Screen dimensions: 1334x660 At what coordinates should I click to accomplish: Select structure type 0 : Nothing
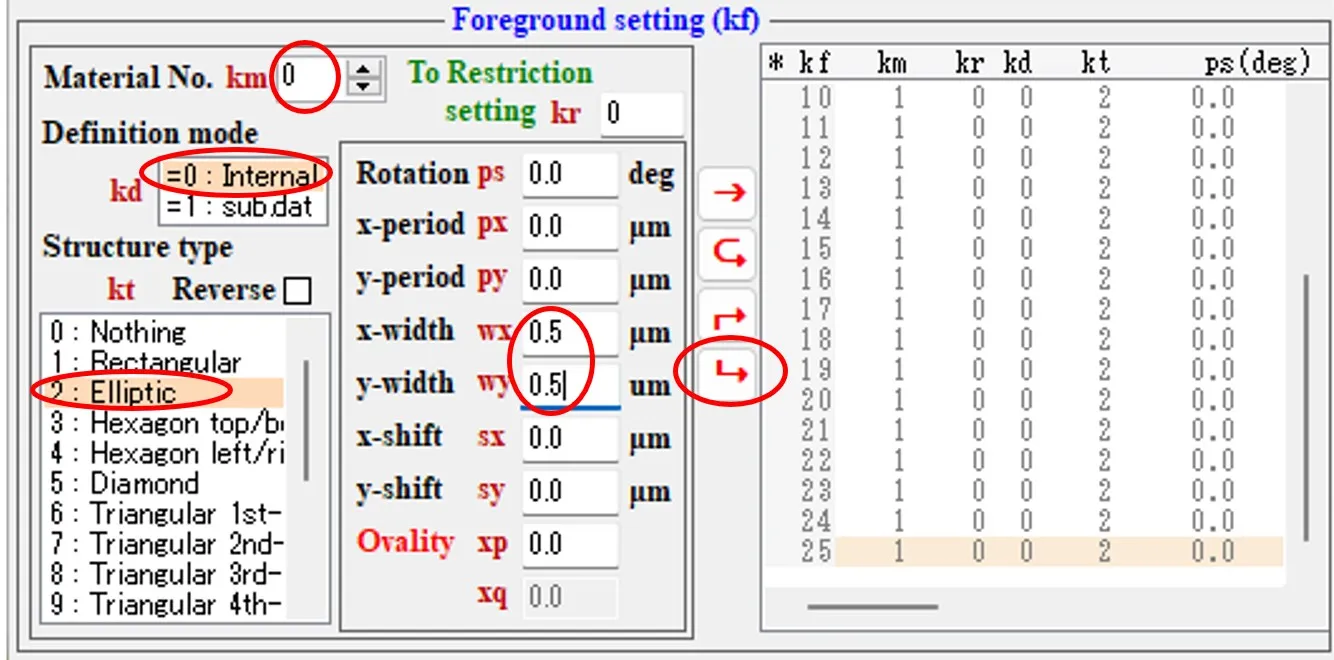pyautogui.click(x=163, y=332)
